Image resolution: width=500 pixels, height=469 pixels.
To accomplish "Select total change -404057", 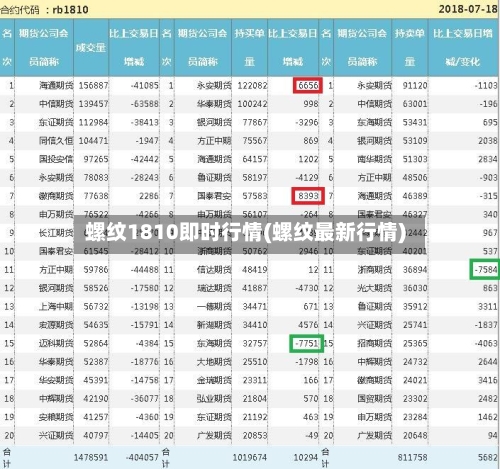I will [x=142, y=457].
